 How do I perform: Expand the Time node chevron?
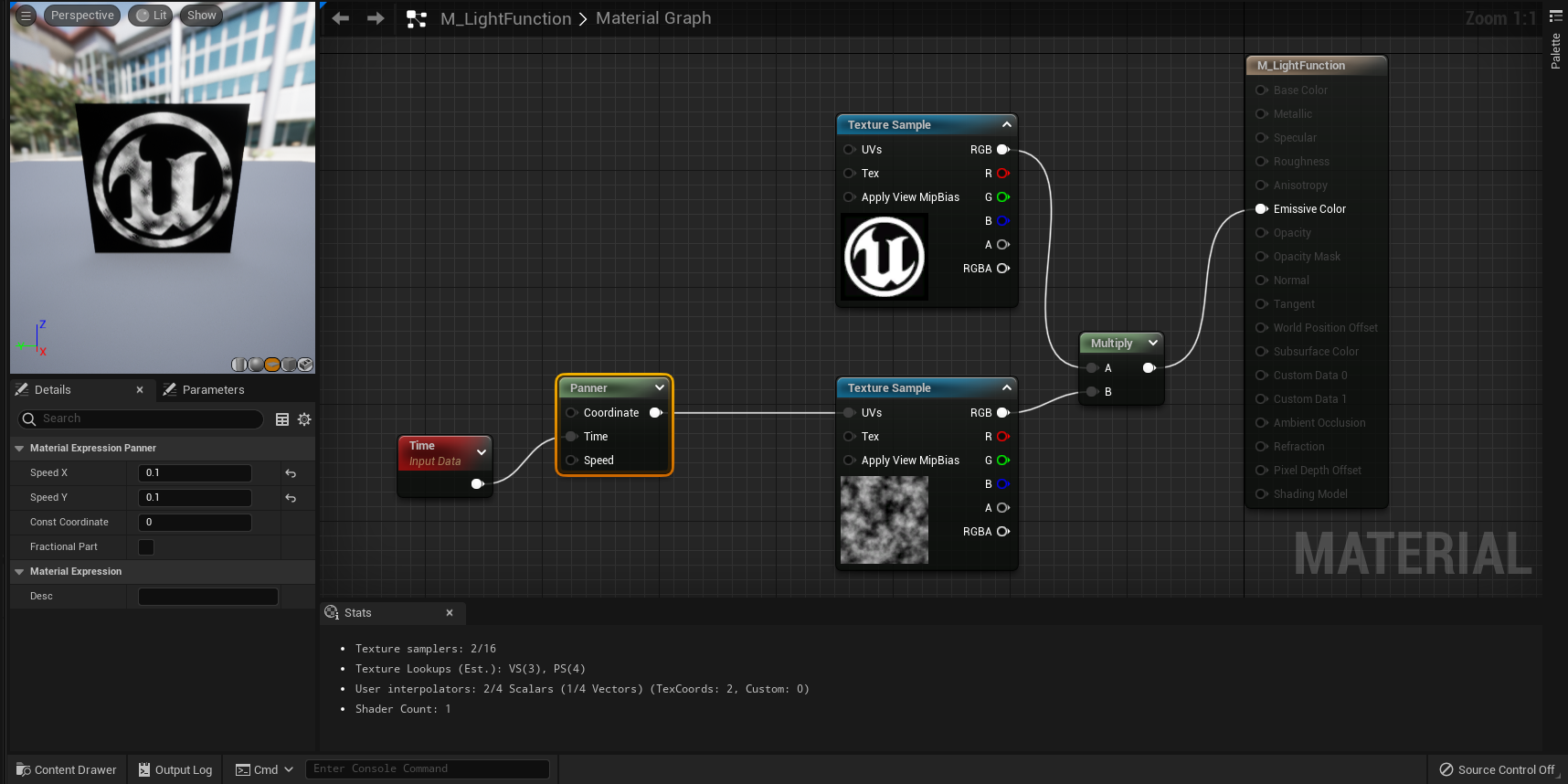pyautogui.click(x=482, y=452)
